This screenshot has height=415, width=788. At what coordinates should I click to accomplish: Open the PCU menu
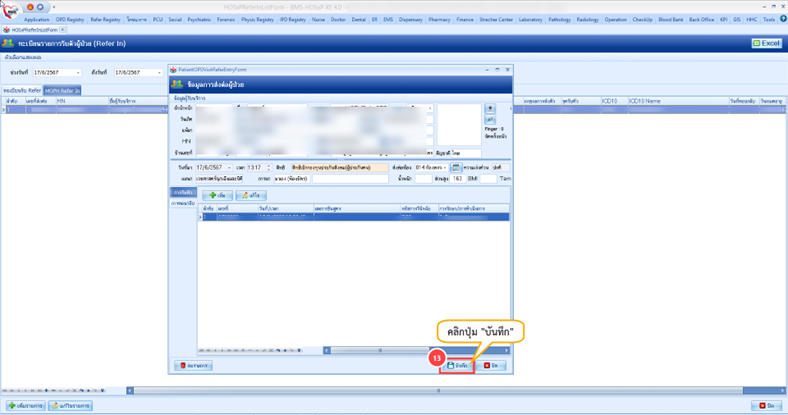click(x=158, y=20)
